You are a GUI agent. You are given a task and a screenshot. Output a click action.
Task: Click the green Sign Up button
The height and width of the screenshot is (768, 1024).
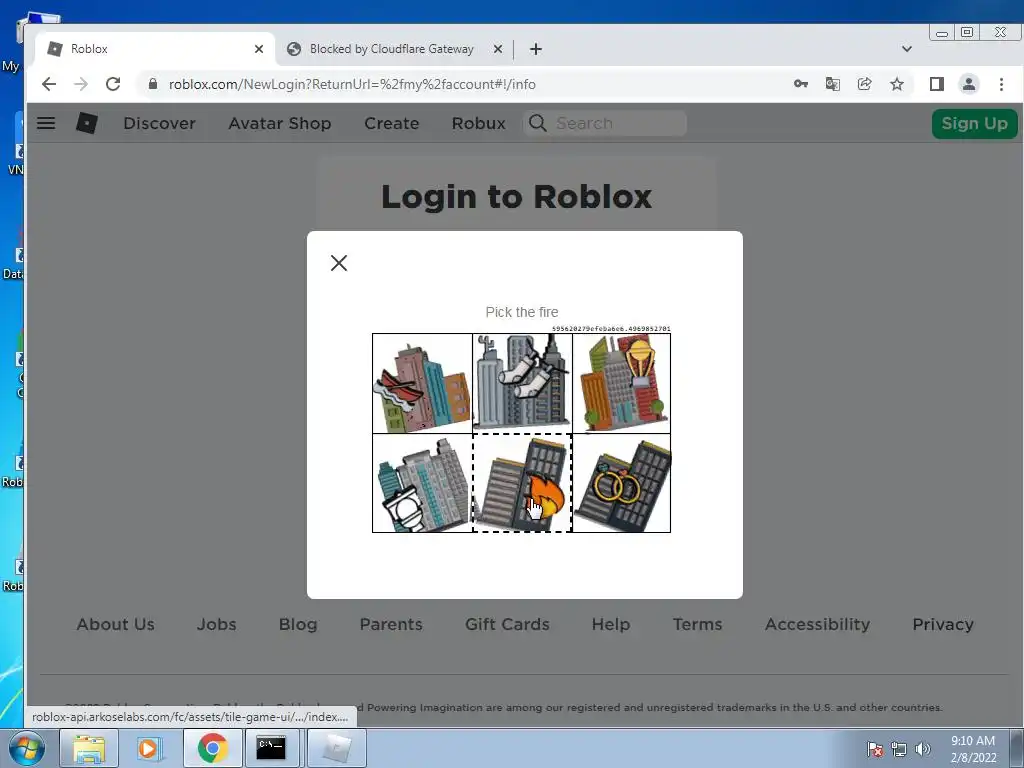[x=974, y=123]
